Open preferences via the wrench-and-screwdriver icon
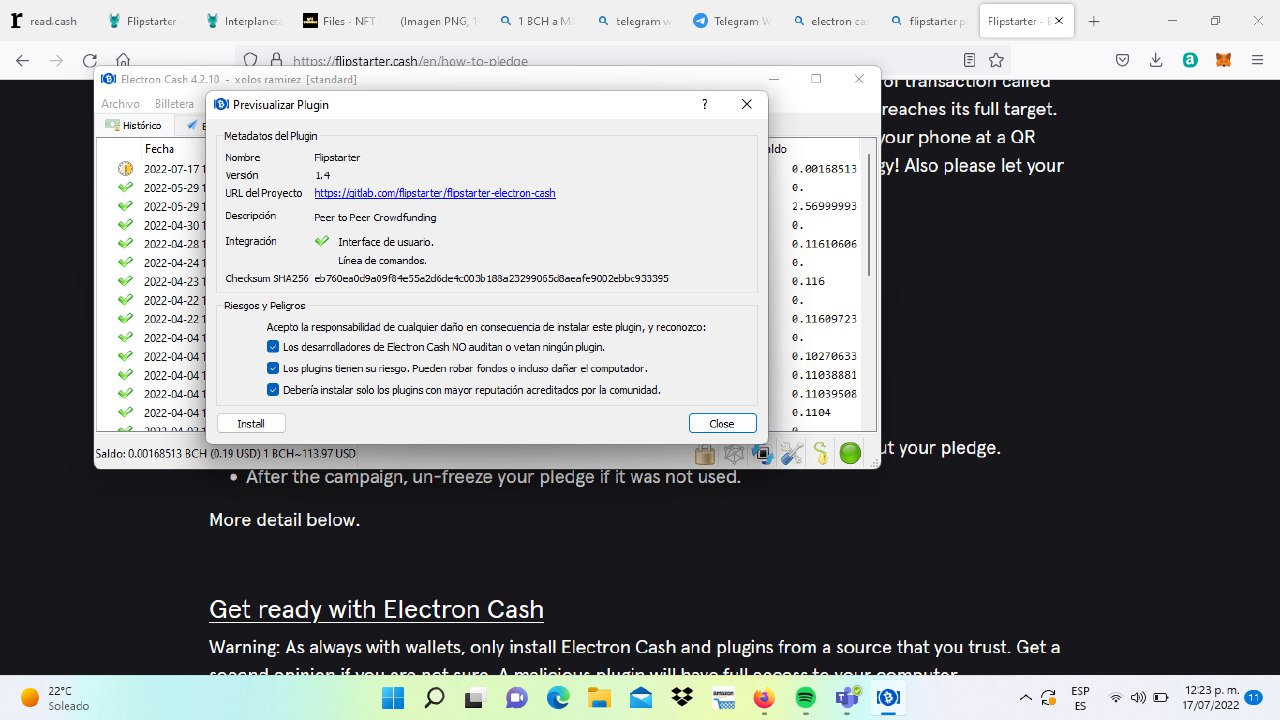Image resolution: width=1280 pixels, height=720 pixels. point(792,454)
